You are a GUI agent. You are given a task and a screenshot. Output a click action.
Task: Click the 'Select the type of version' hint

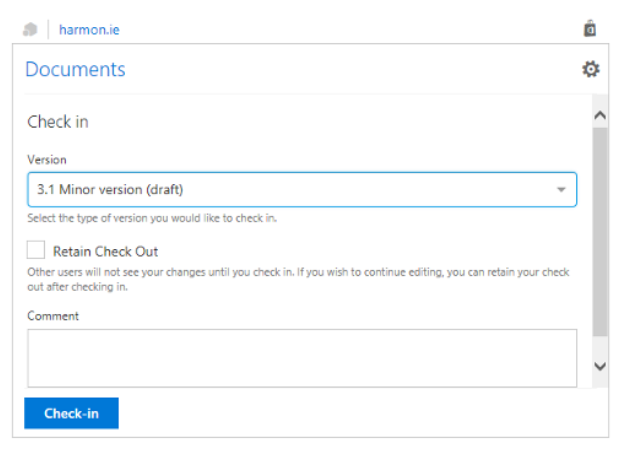tap(151, 218)
